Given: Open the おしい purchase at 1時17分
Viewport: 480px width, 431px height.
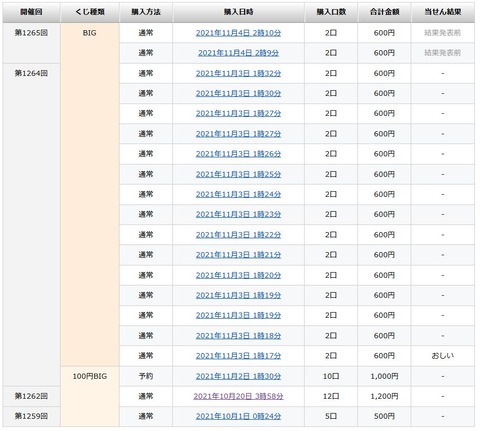Looking at the screenshot, I should [x=238, y=356].
